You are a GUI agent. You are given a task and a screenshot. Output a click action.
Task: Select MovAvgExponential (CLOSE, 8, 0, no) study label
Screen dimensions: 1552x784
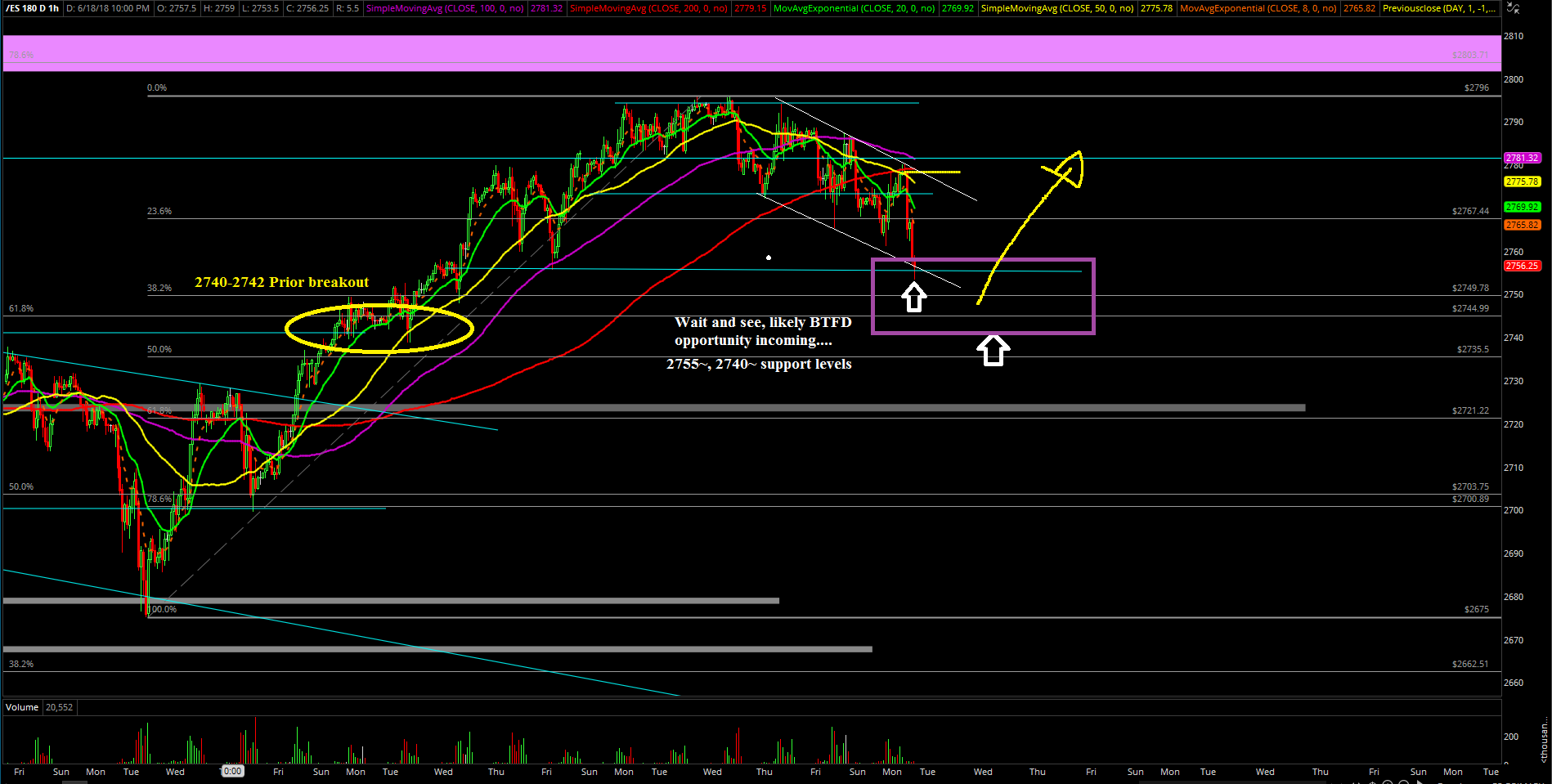pyautogui.click(x=1258, y=8)
